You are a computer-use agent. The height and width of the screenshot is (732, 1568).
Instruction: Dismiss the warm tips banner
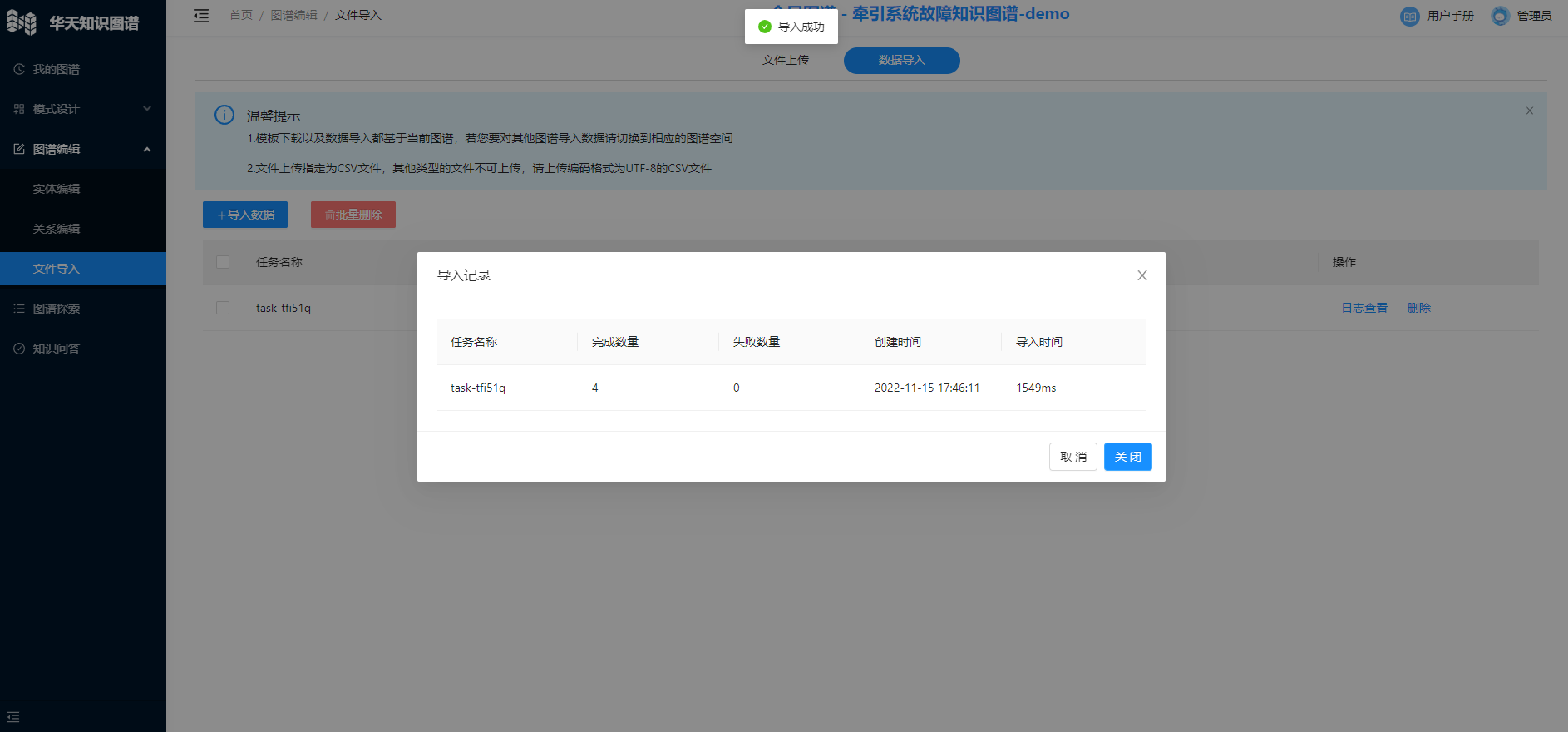[1529, 111]
